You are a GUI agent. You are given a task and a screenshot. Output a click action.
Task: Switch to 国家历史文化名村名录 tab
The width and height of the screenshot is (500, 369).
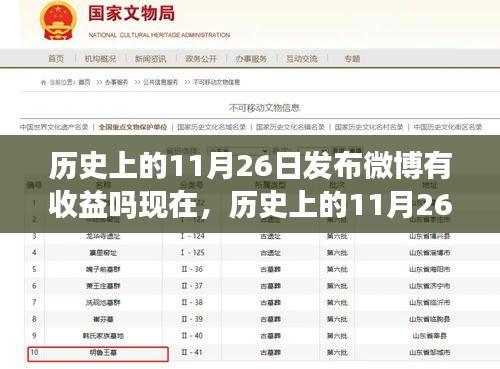point(369,127)
